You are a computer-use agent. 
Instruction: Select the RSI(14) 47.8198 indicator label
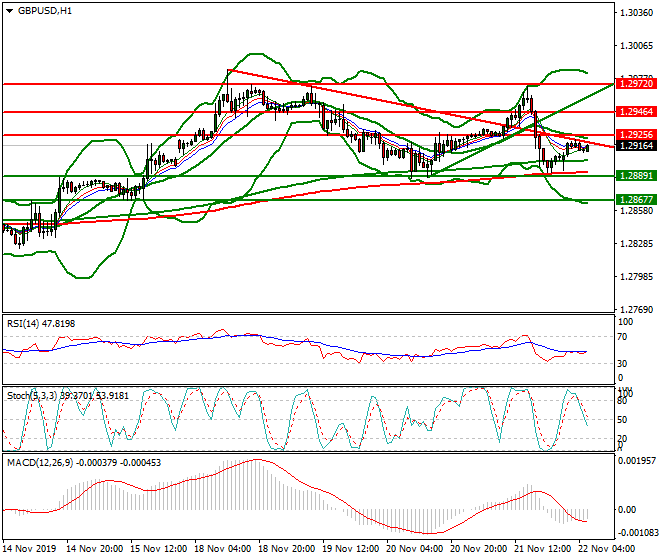point(41,324)
